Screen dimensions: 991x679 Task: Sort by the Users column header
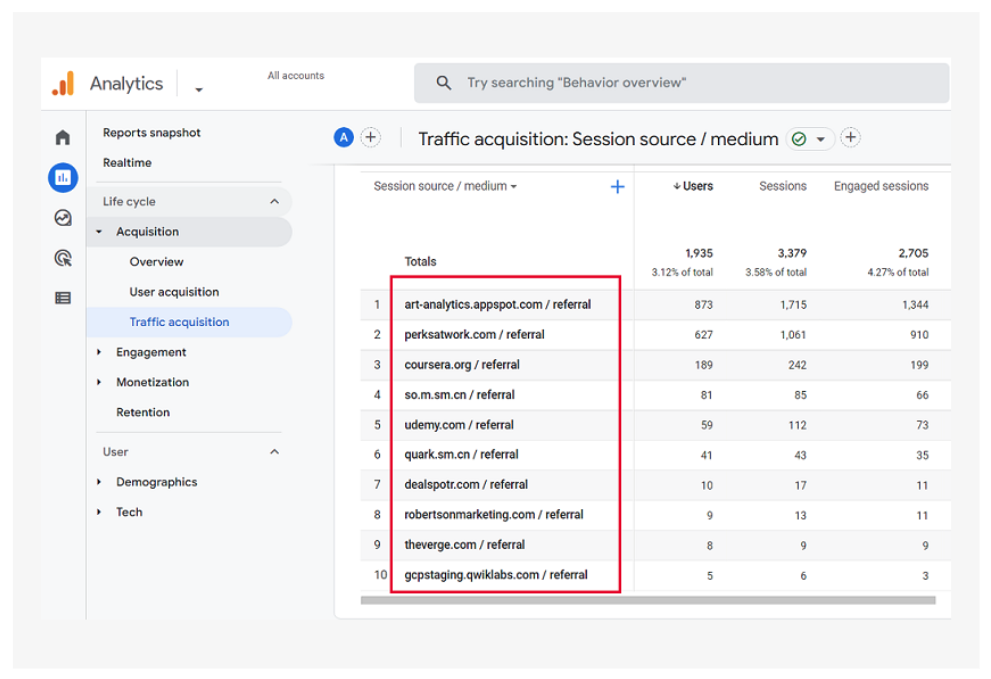coord(693,187)
